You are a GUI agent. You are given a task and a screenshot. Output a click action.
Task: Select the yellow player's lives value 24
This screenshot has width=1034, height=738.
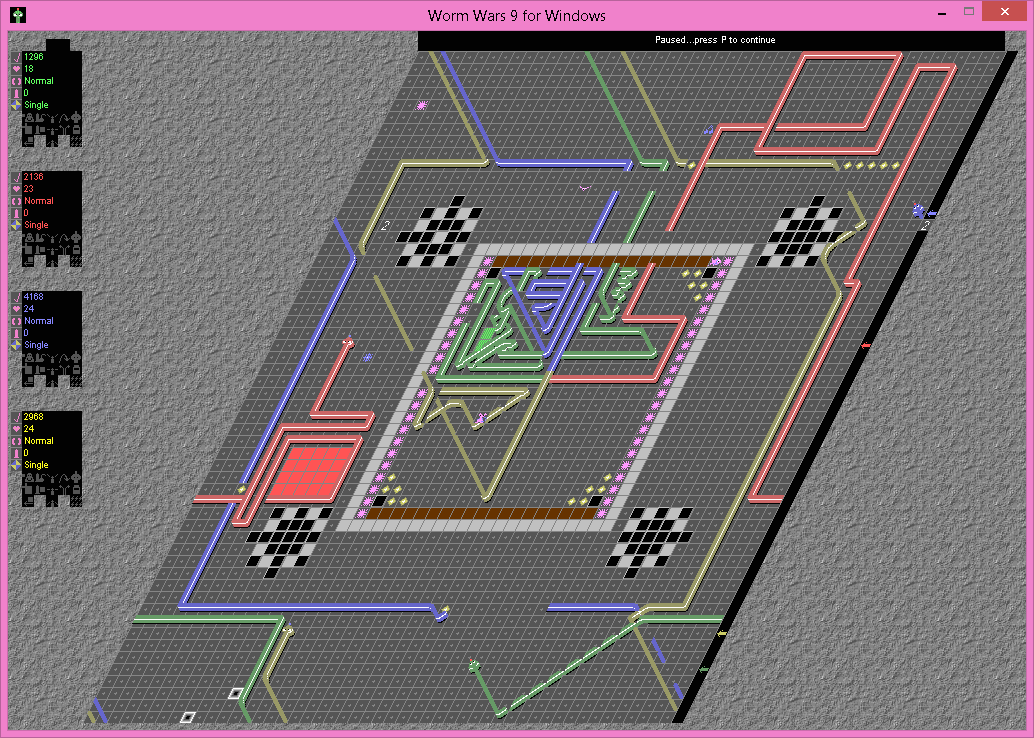coord(29,429)
